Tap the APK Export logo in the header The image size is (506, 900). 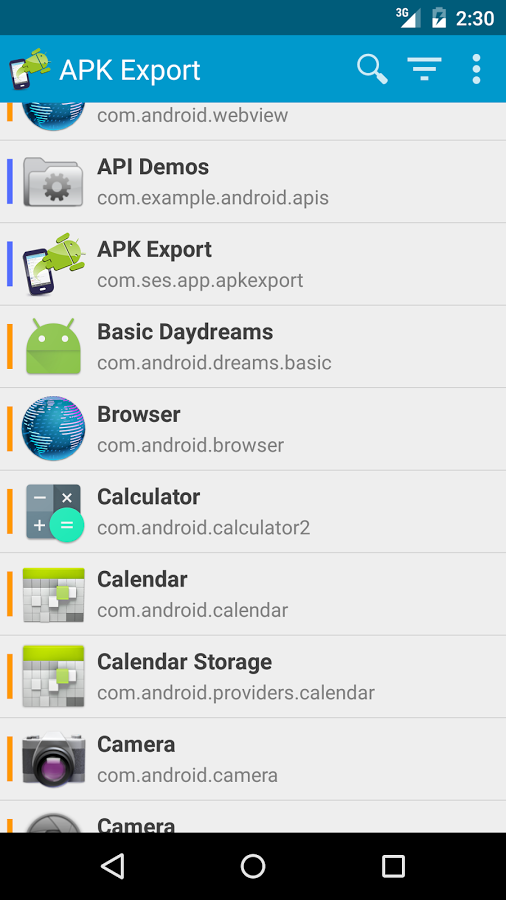coord(30,69)
